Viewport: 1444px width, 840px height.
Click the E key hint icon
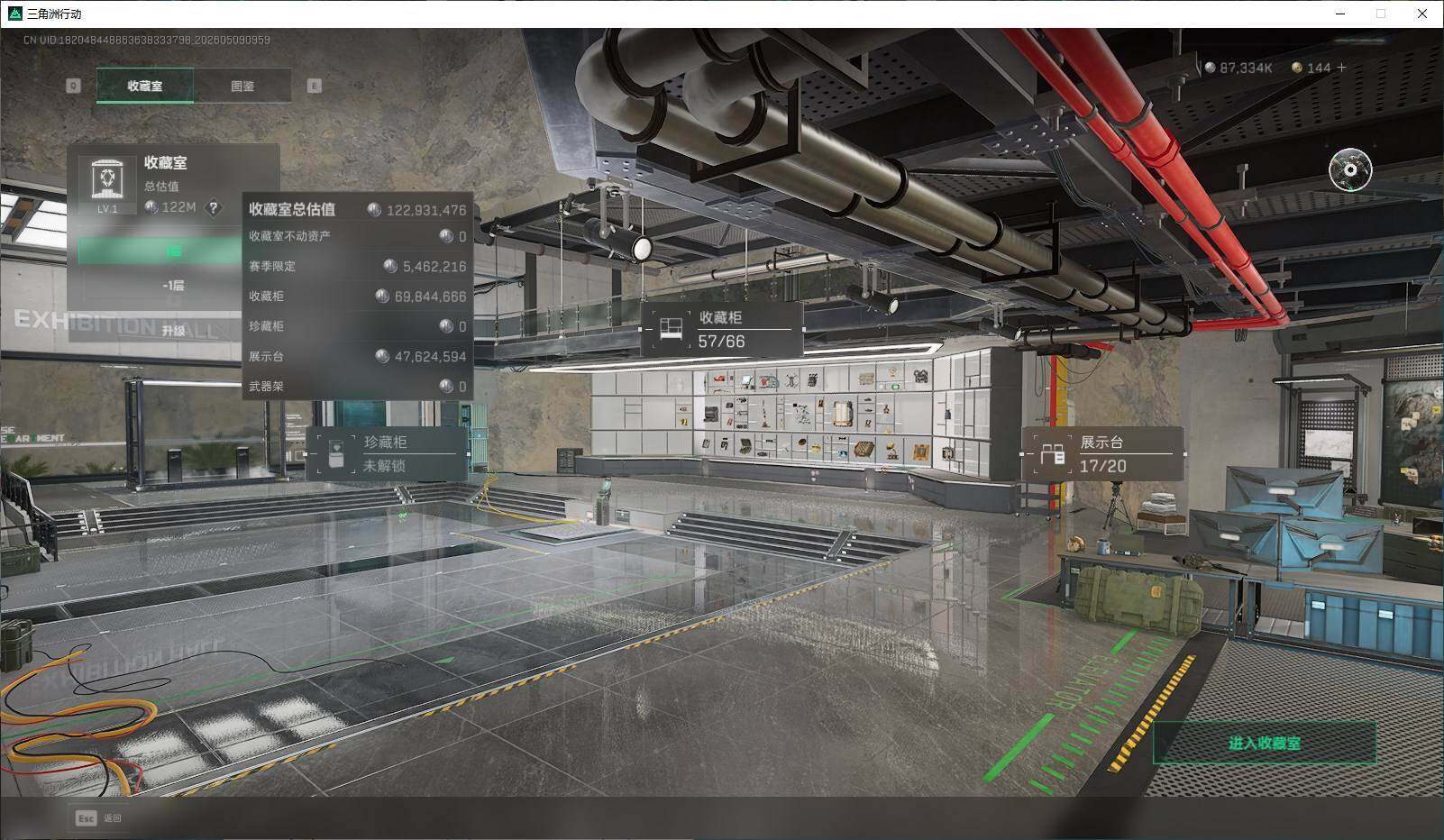pos(315,86)
